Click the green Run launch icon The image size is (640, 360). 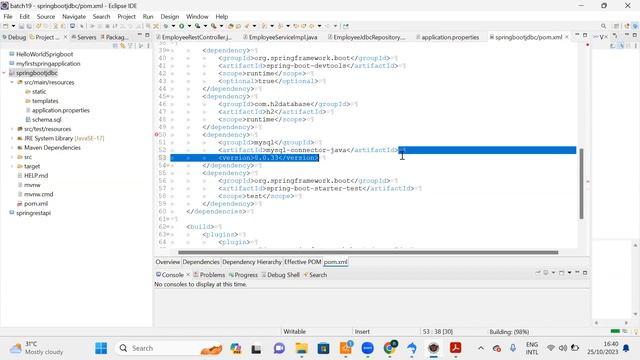[x=181, y=26]
